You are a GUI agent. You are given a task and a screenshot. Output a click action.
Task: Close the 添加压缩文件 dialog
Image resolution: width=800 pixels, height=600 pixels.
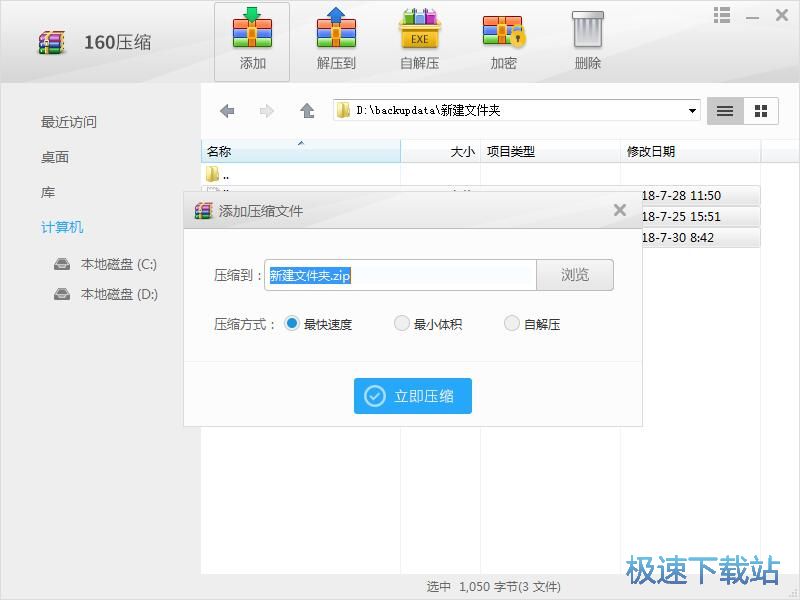pos(620,210)
